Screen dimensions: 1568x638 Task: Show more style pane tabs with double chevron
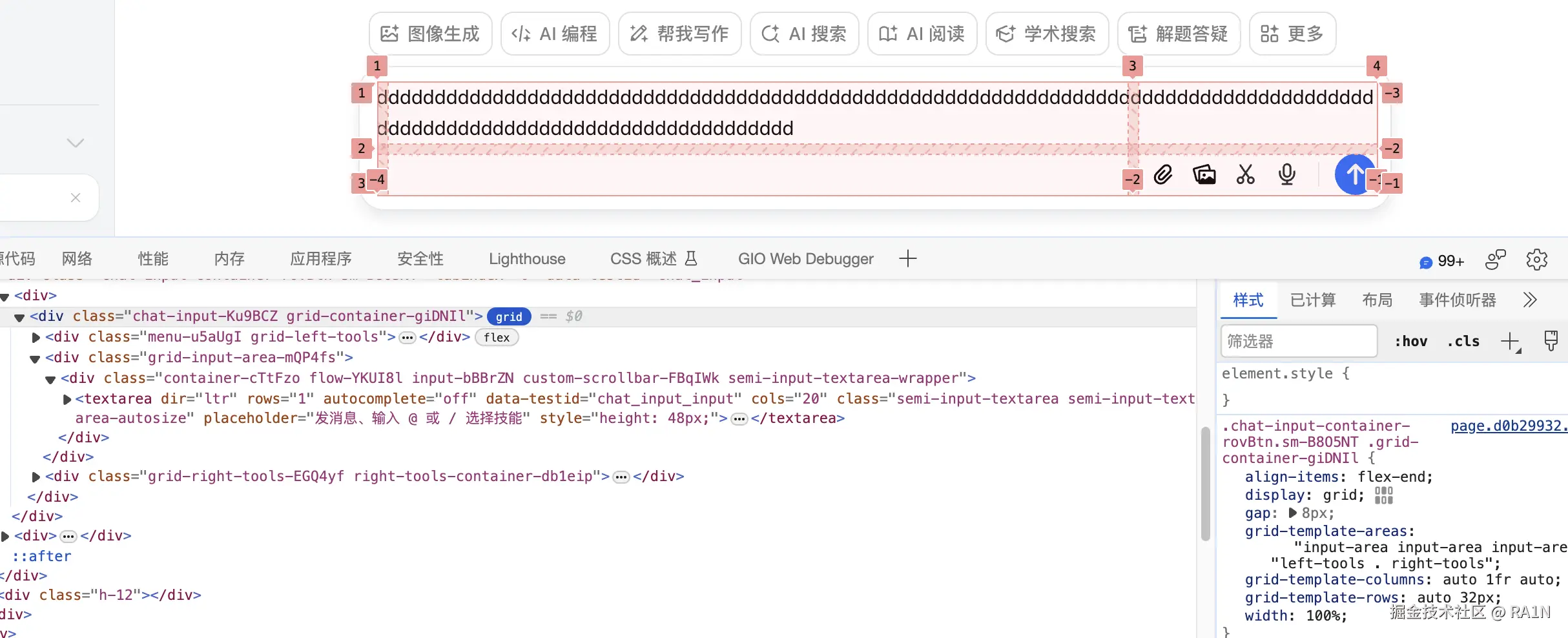[x=1530, y=300]
